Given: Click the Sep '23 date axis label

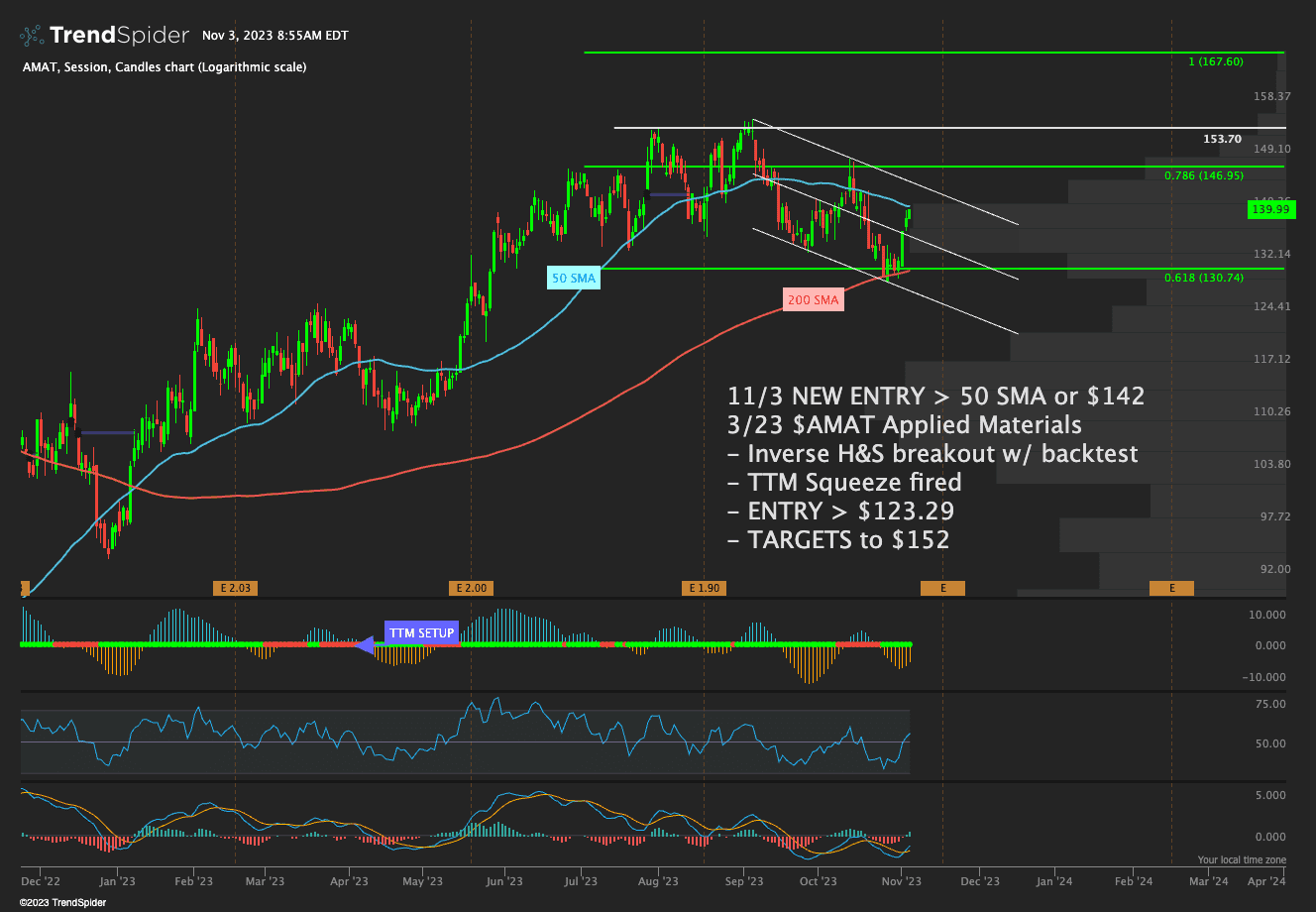Looking at the screenshot, I should 743,880.
